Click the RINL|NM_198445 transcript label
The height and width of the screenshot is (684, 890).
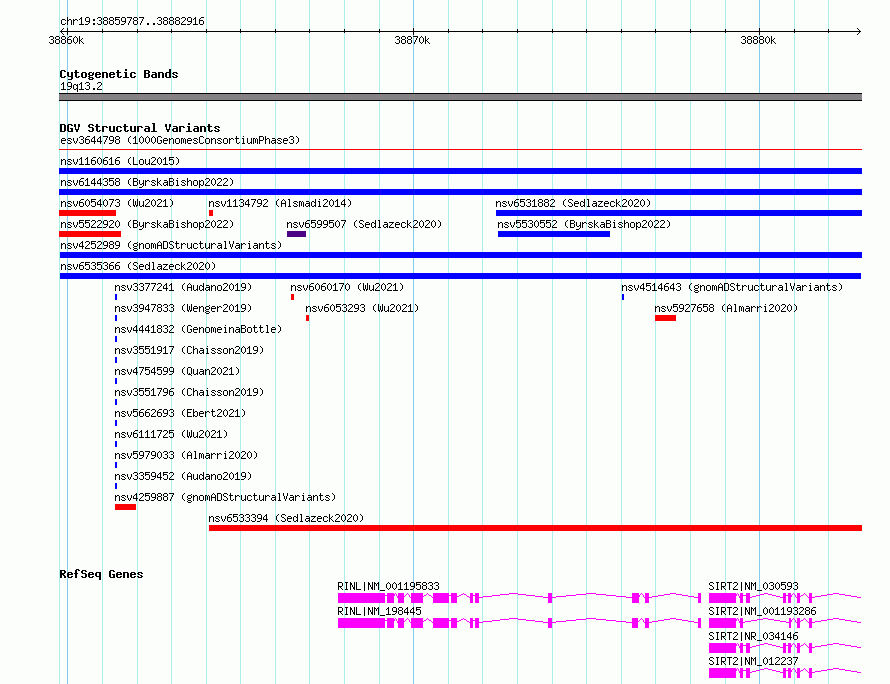[x=379, y=611]
